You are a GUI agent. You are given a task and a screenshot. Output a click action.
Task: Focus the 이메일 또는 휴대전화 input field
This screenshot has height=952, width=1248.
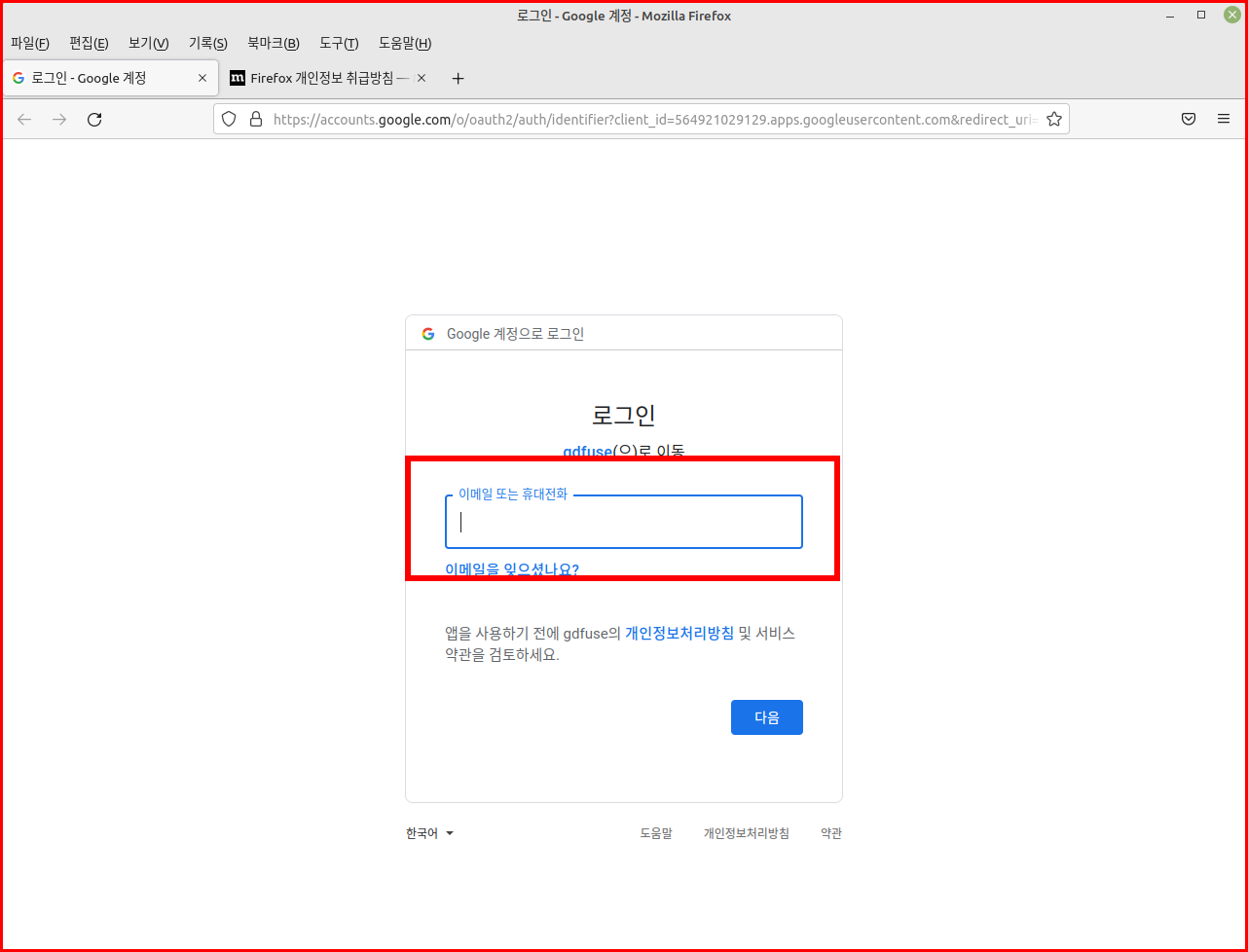(x=624, y=523)
